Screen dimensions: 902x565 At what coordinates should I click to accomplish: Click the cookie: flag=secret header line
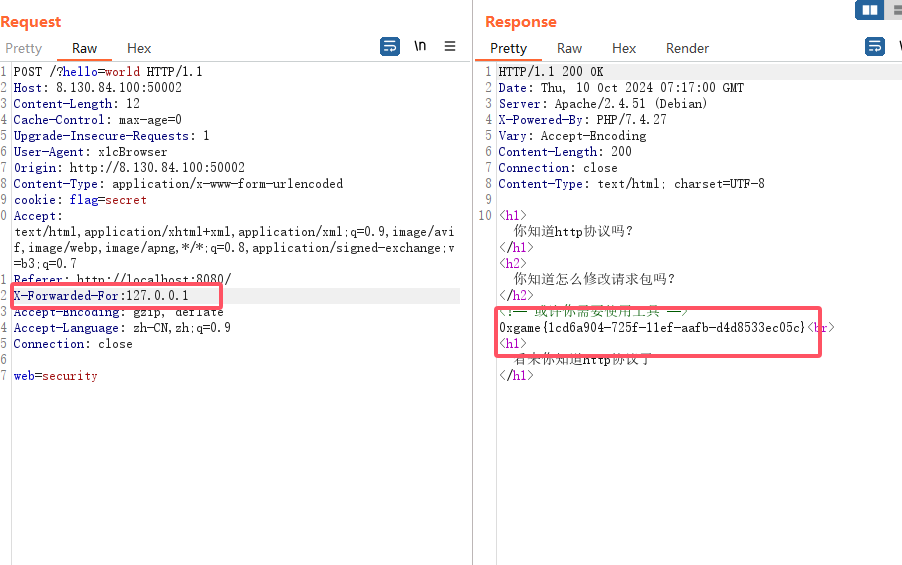tap(80, 200)
